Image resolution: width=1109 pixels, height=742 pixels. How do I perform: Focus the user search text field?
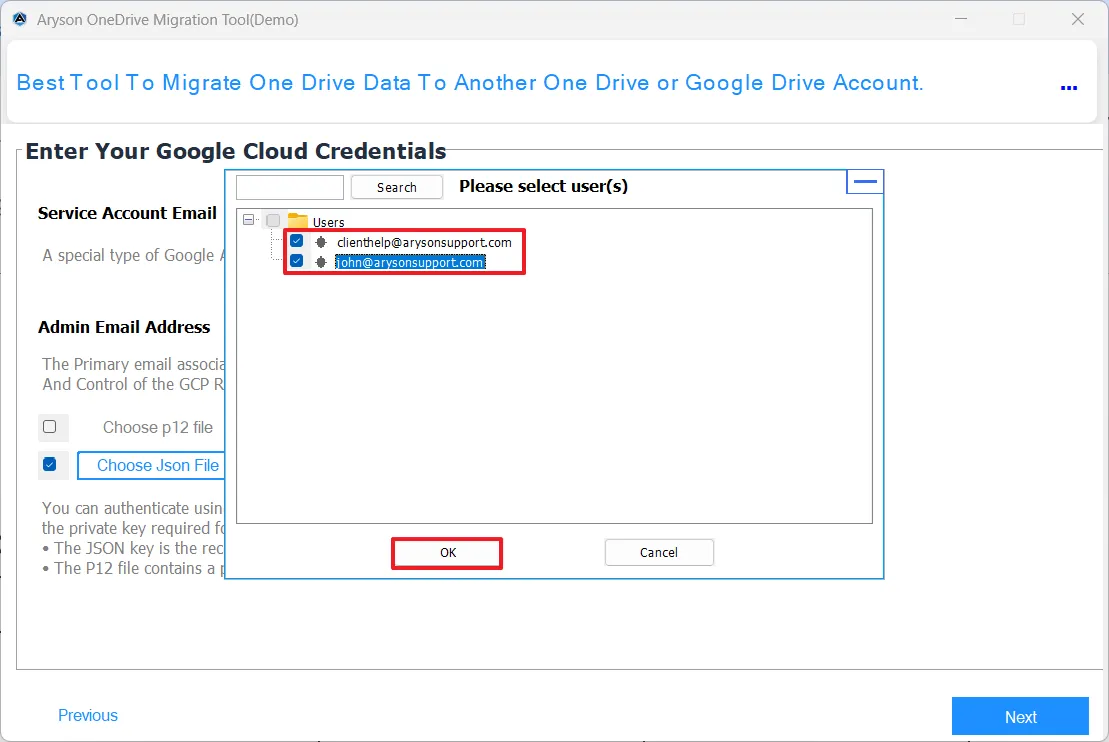(x=290, y=187)
